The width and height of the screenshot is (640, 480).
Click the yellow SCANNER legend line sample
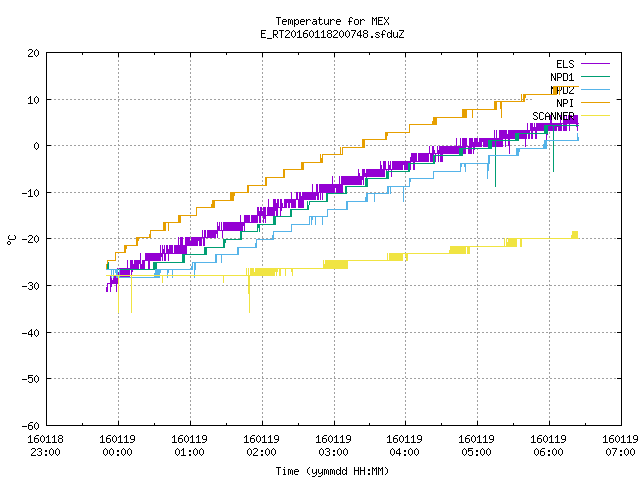point(595,116)
